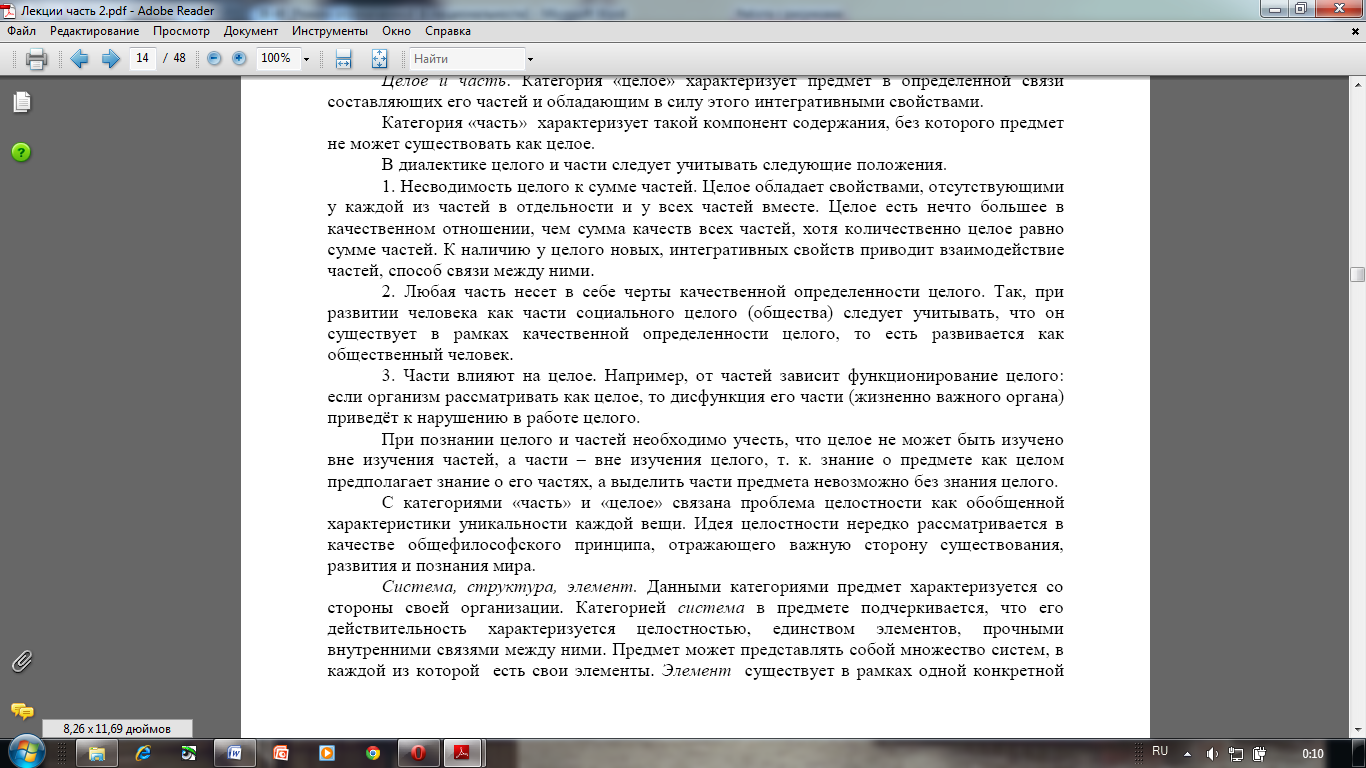Click the italic heading 'Целое и часть'

pyautogui.click(x=444, y=81)
